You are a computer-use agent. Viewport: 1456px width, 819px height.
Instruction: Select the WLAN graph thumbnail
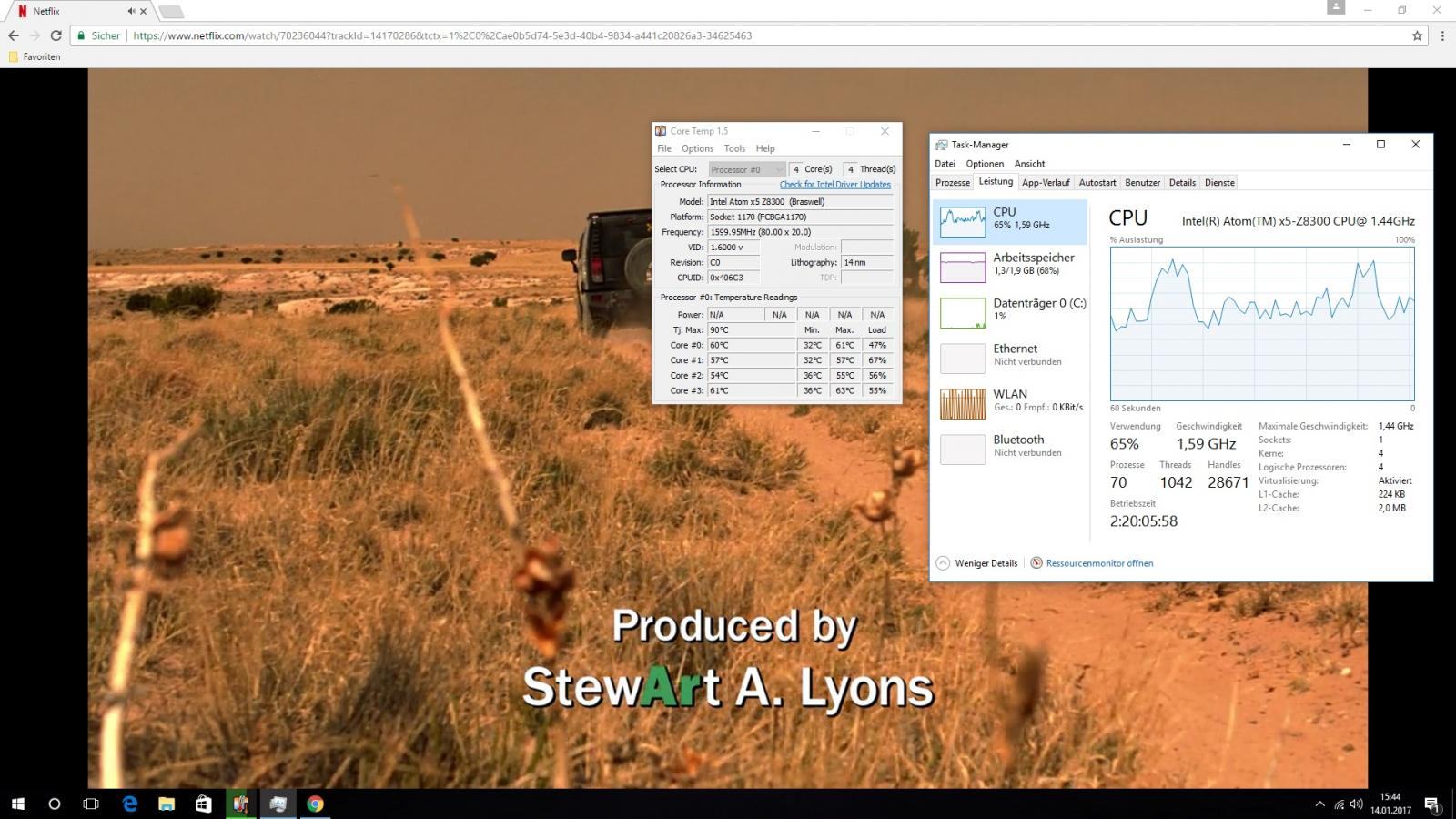(x=963, y=404)
